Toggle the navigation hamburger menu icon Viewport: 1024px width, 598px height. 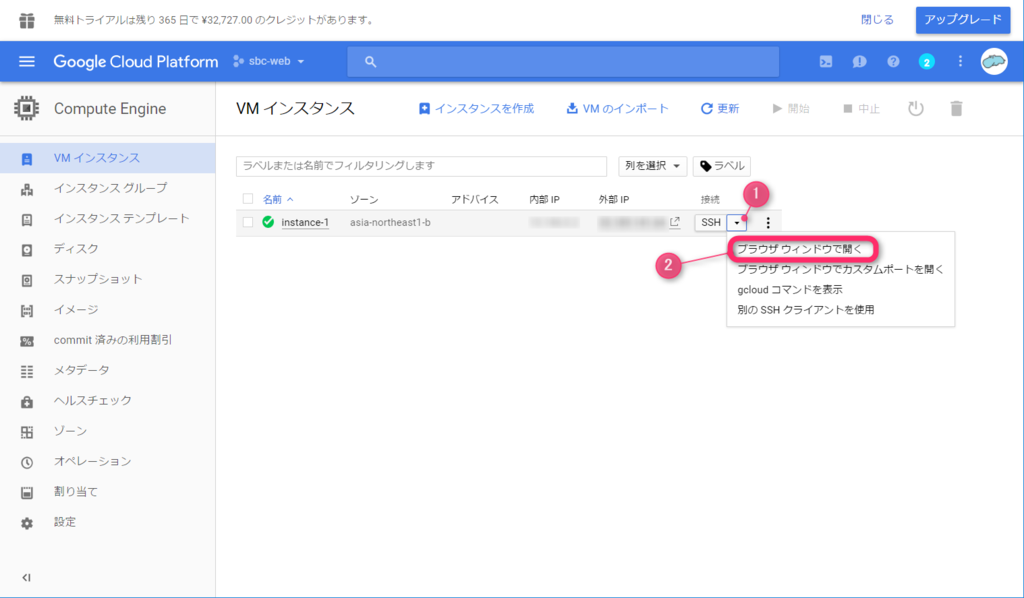[27, 61]
